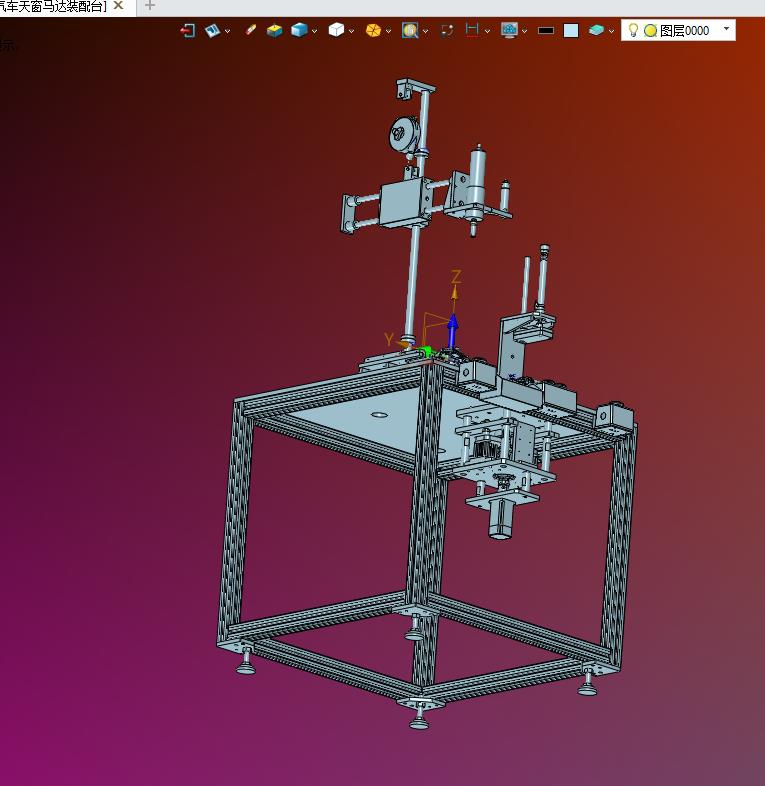Click the black color swatch
The image size is (765, 786).
point(546,30)
